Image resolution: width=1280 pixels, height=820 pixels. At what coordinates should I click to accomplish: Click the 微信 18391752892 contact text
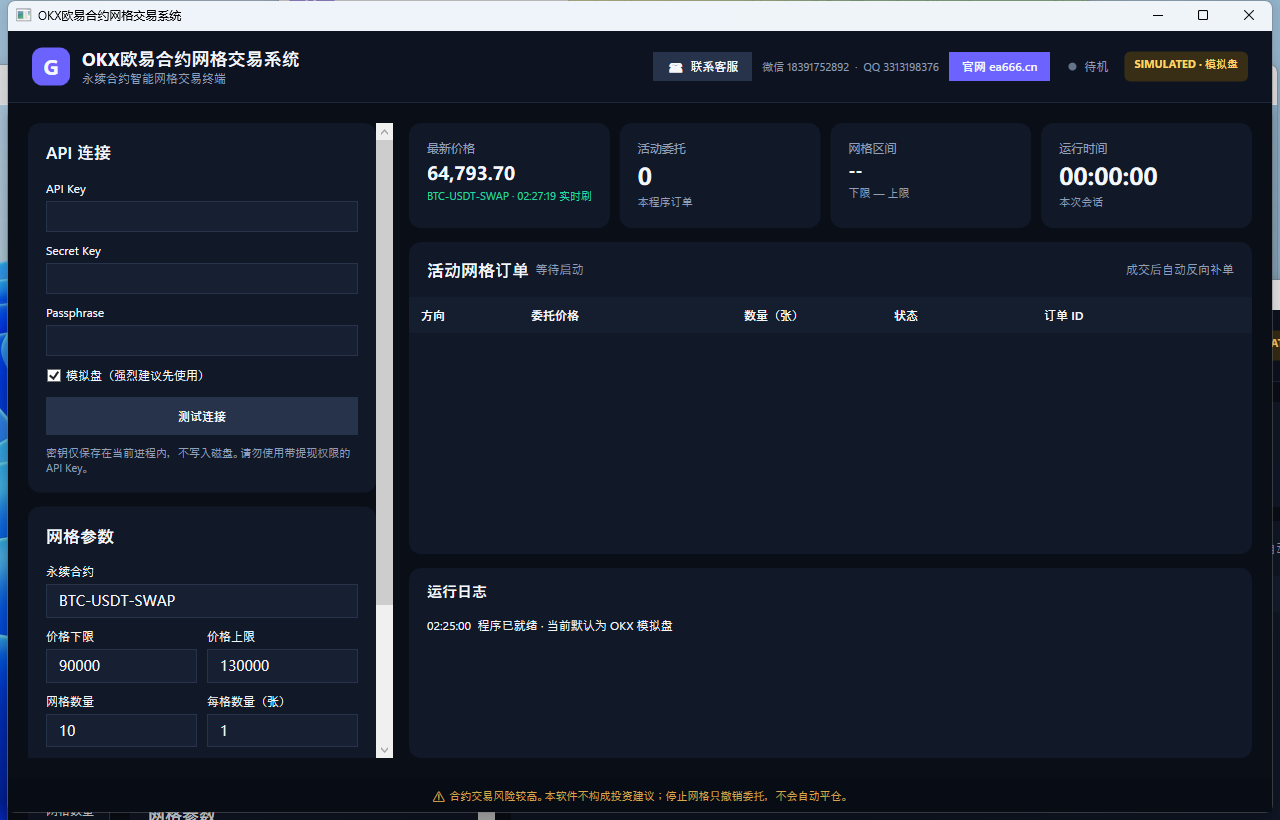coord(805,67)
